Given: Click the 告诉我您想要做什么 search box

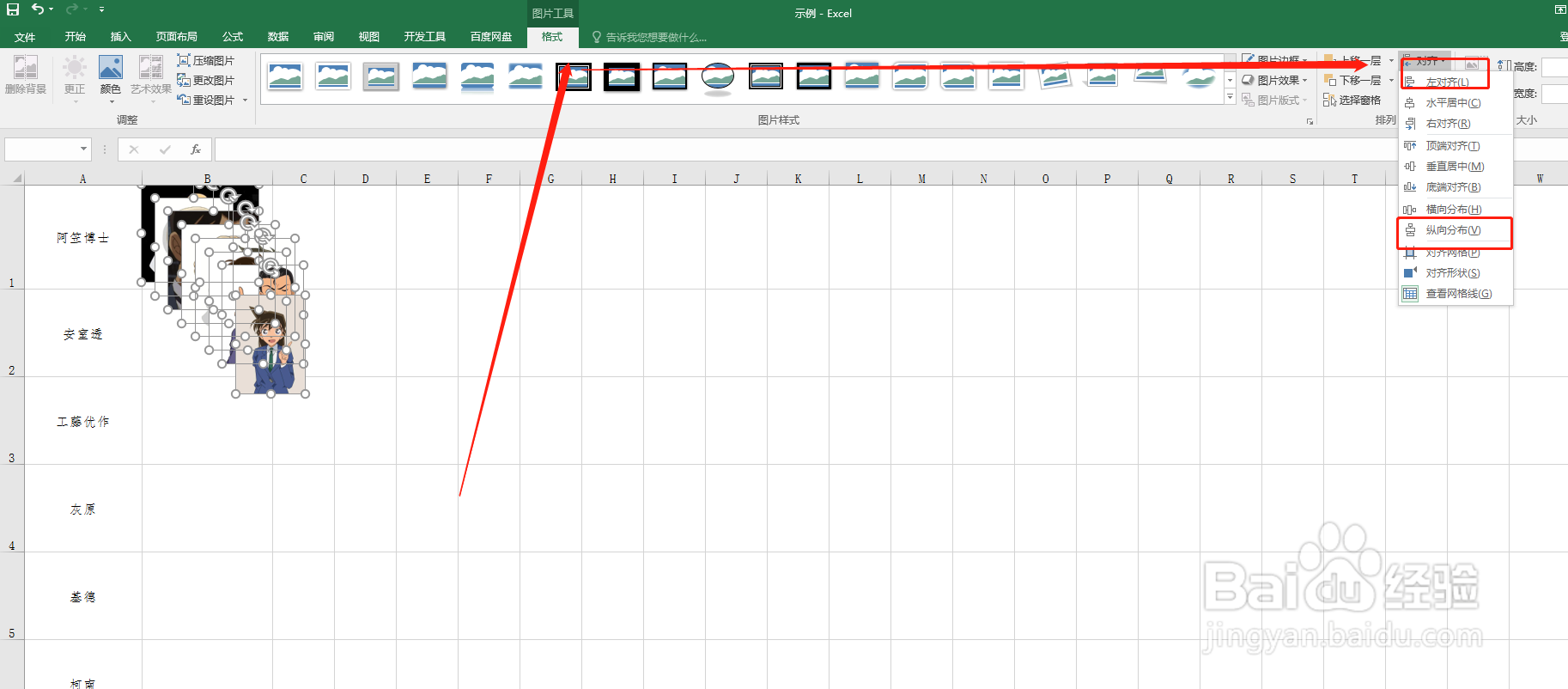Looking at the screenshot, I should 656,37.
